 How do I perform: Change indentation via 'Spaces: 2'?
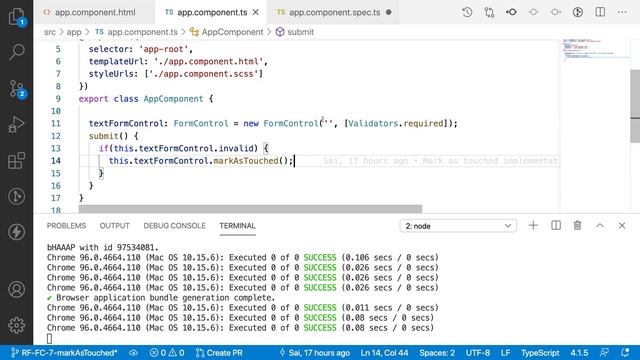tap(437, 353)
